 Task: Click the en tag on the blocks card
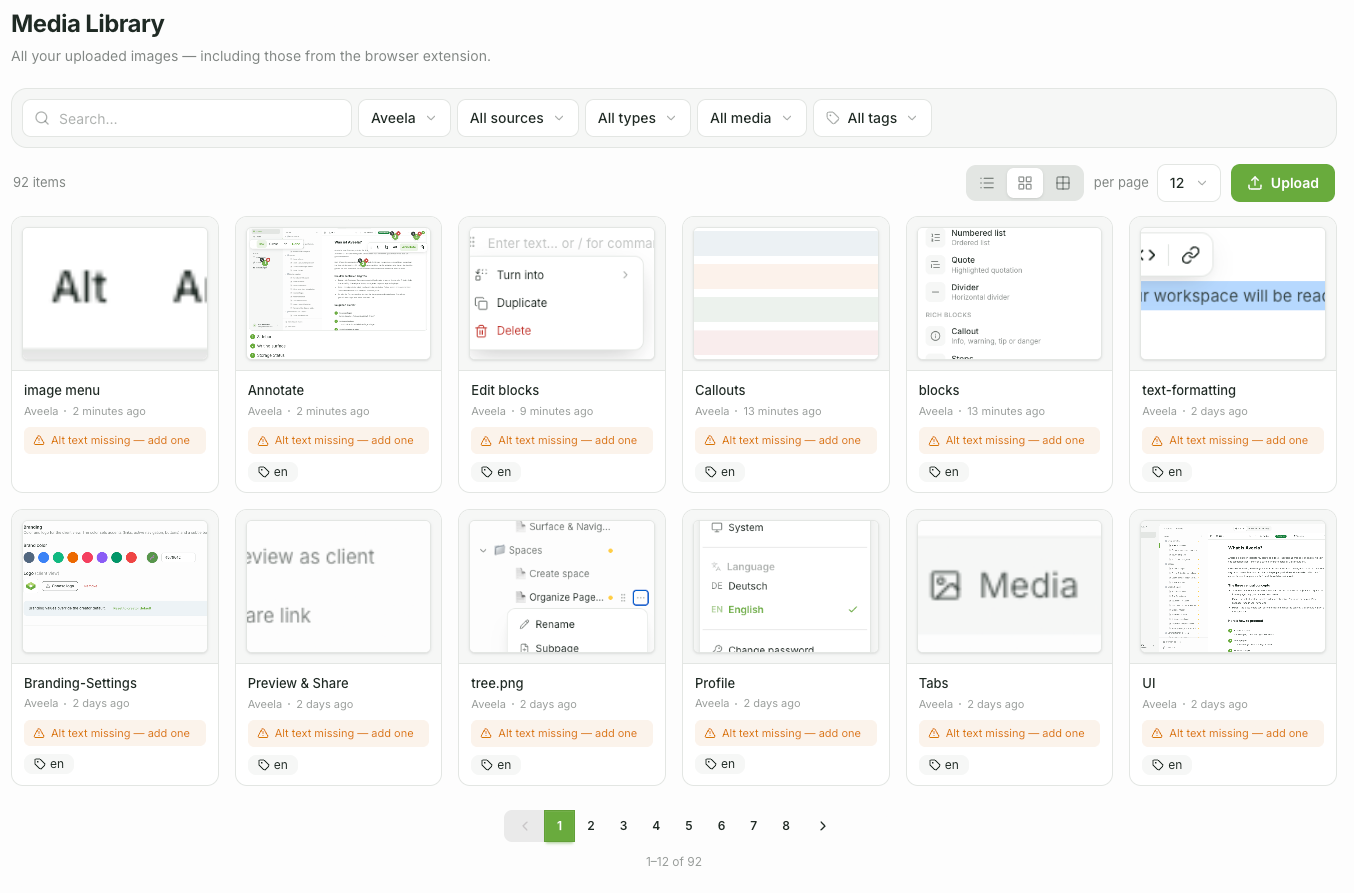tap(944, 472)
